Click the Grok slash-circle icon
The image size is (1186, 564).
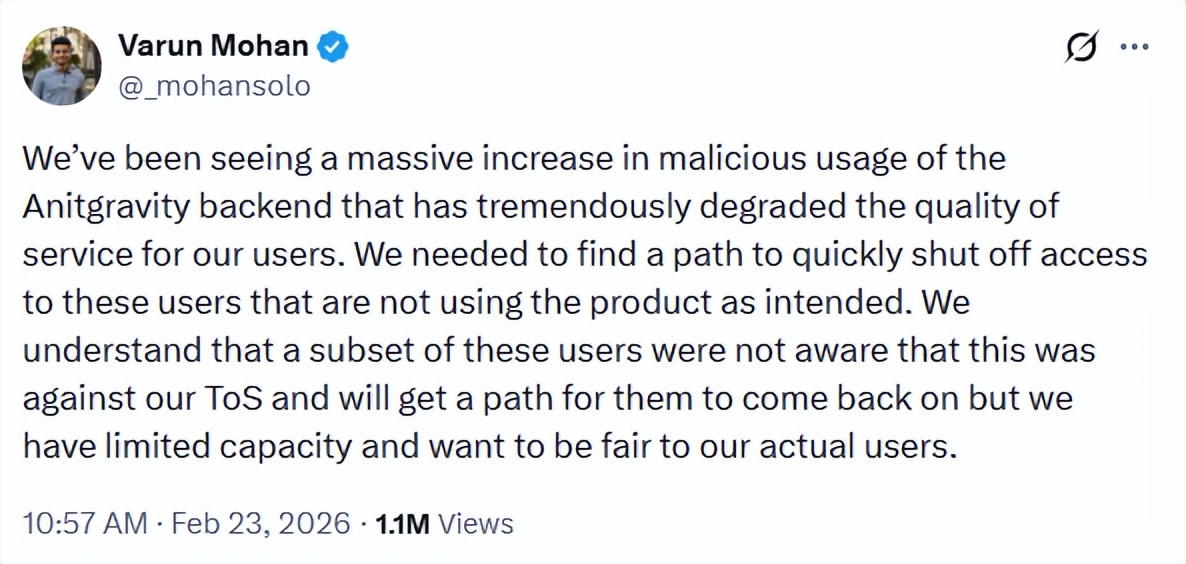pyautogui.click(x=1082, y=47)
